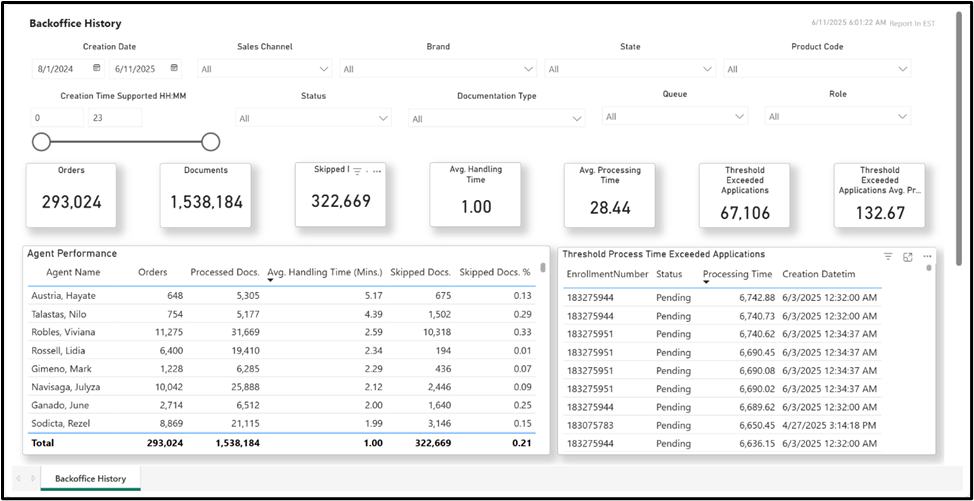The width and height of the screenshot is (974, 501).
Task: Click filter icon on Skipped card
Action: 357,171
